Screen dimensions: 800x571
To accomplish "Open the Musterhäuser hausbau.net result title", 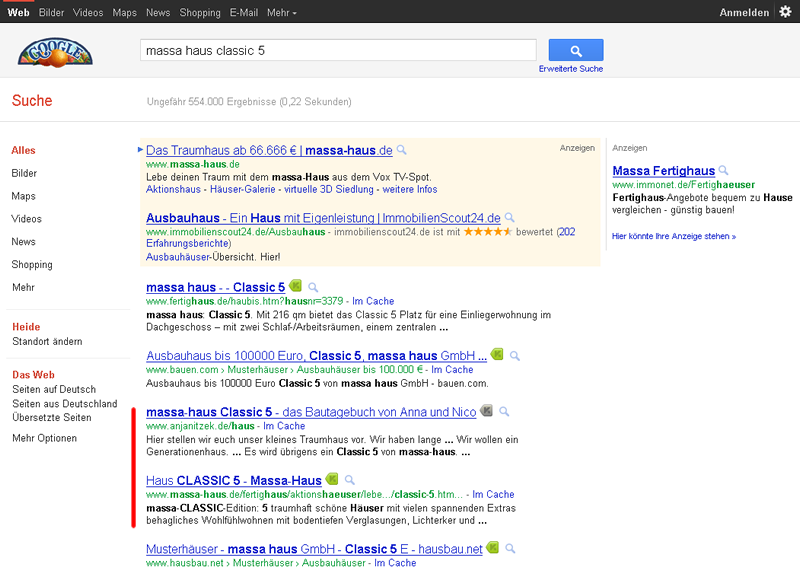I will [x=314, y=549].
